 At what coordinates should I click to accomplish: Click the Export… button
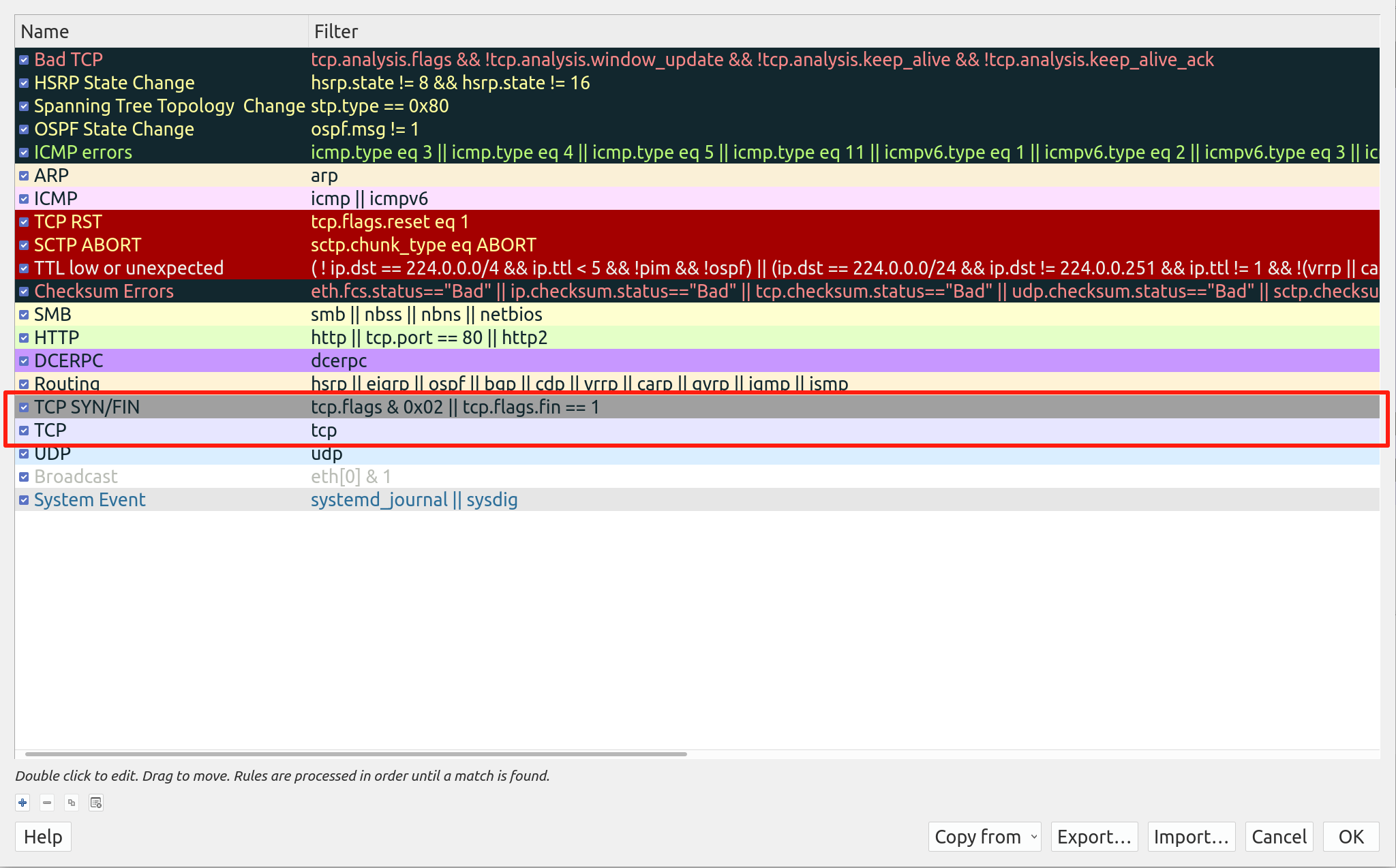1095,837
